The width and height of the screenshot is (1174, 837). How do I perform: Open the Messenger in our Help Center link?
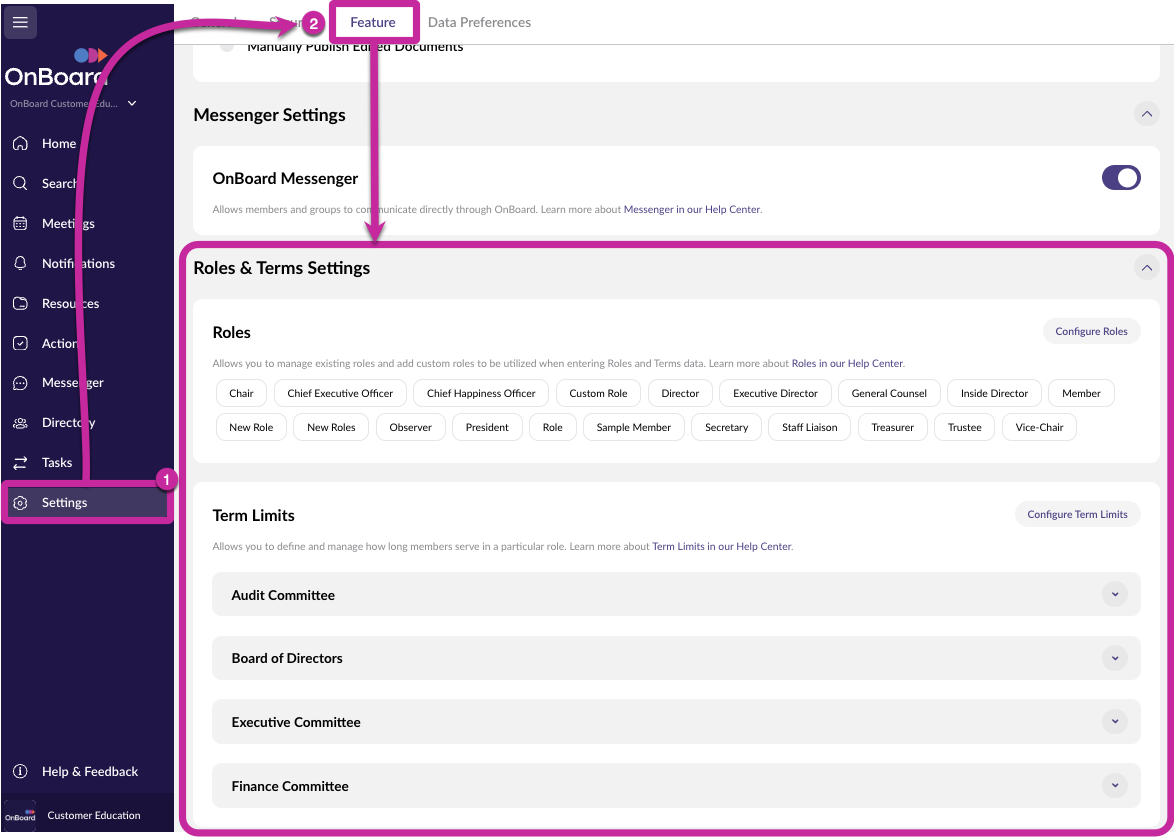[x=691, y=210]
